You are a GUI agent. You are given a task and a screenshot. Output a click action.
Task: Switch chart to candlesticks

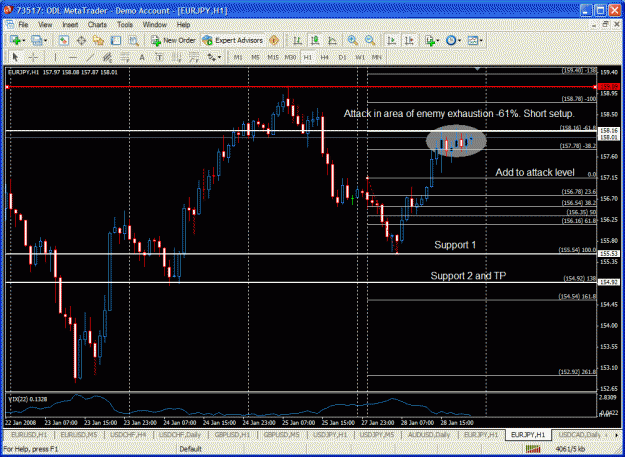[315, 40]
